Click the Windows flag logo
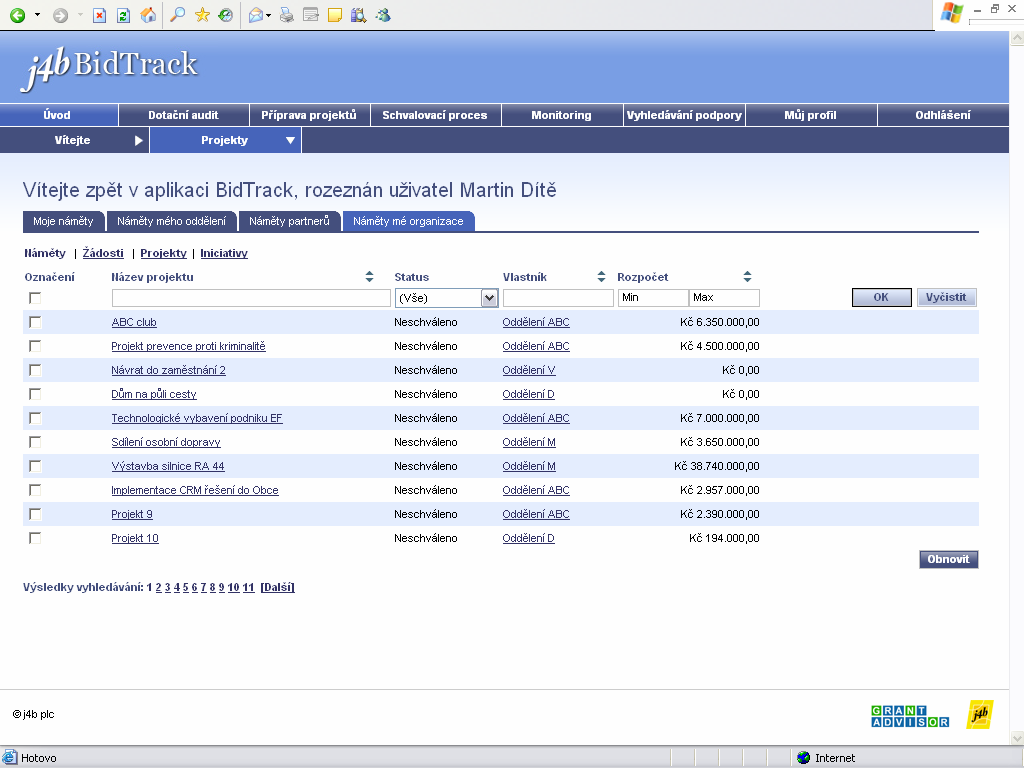 (952, 13)
